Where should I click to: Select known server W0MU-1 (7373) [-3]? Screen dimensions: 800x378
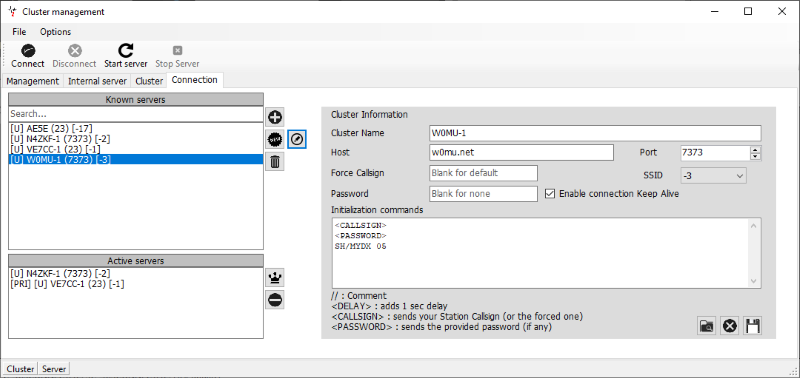136,159
